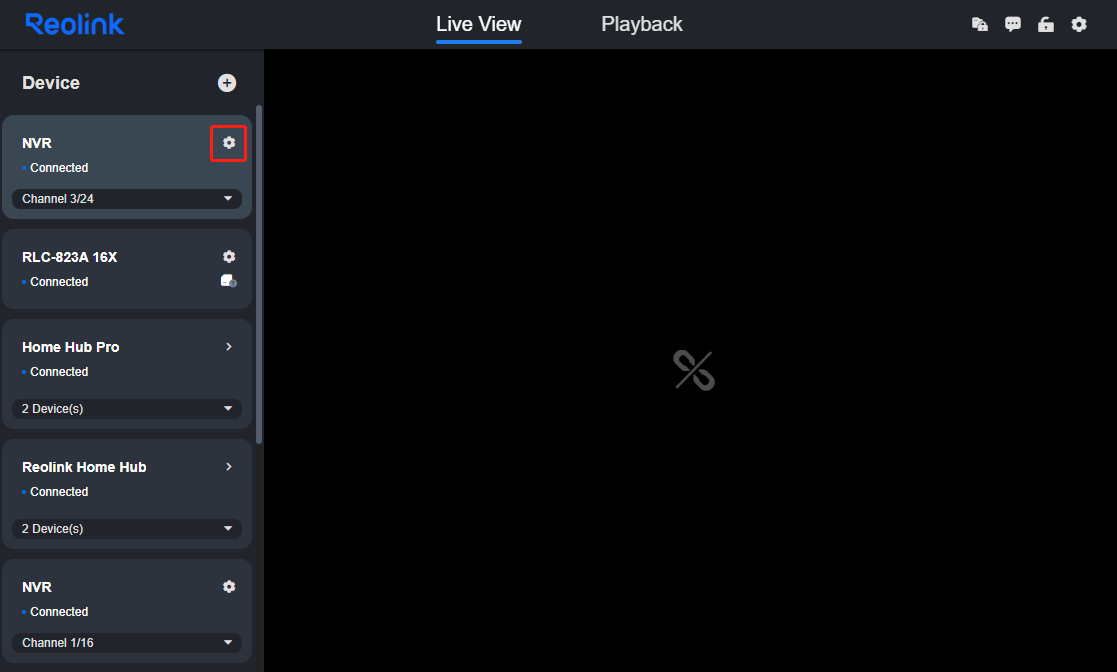
Task: Expand the Home Hub Pro 2 Device(s) dropdown
Action: click(x=127, y=408)
